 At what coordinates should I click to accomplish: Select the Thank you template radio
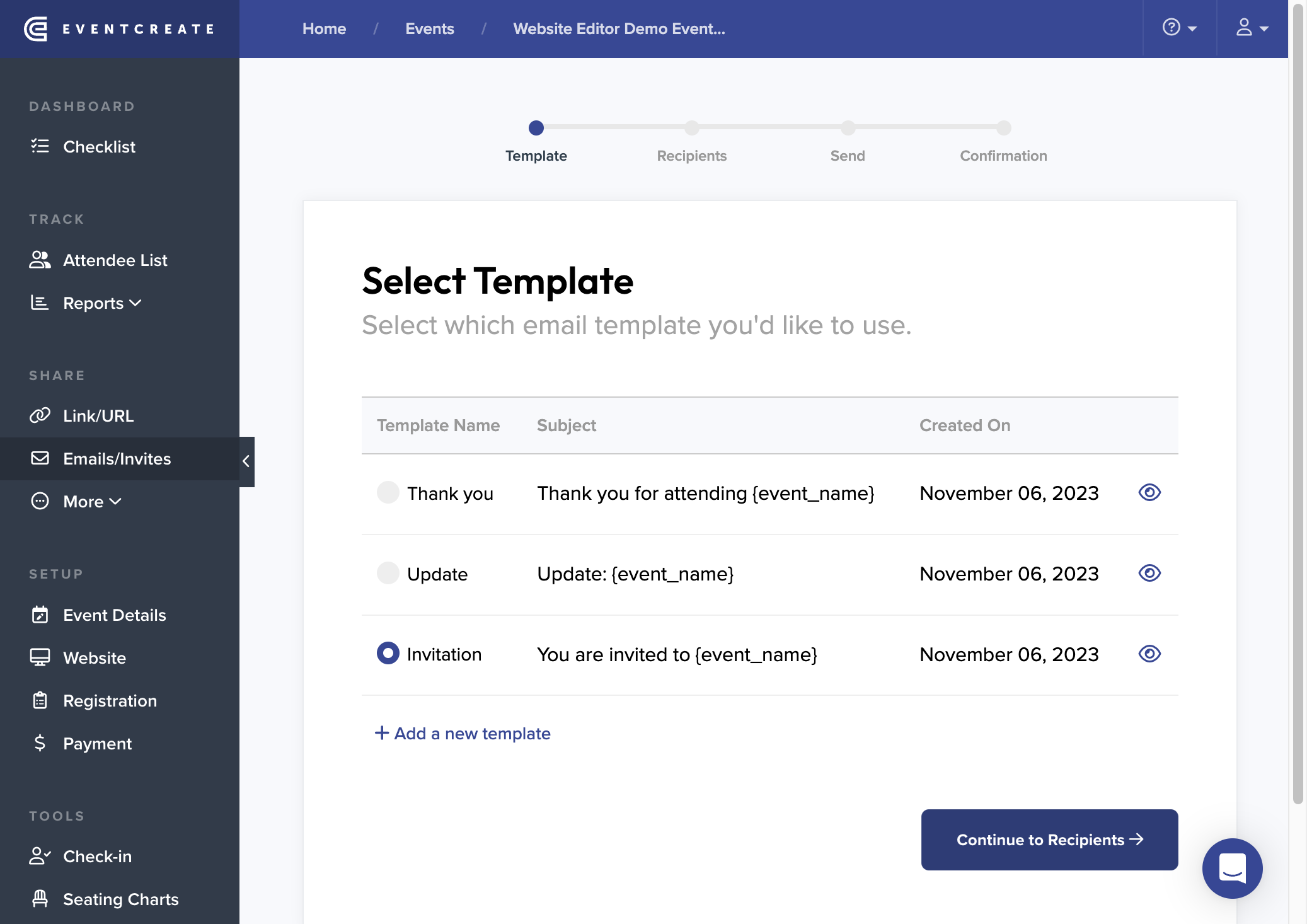tap(388, 492)
